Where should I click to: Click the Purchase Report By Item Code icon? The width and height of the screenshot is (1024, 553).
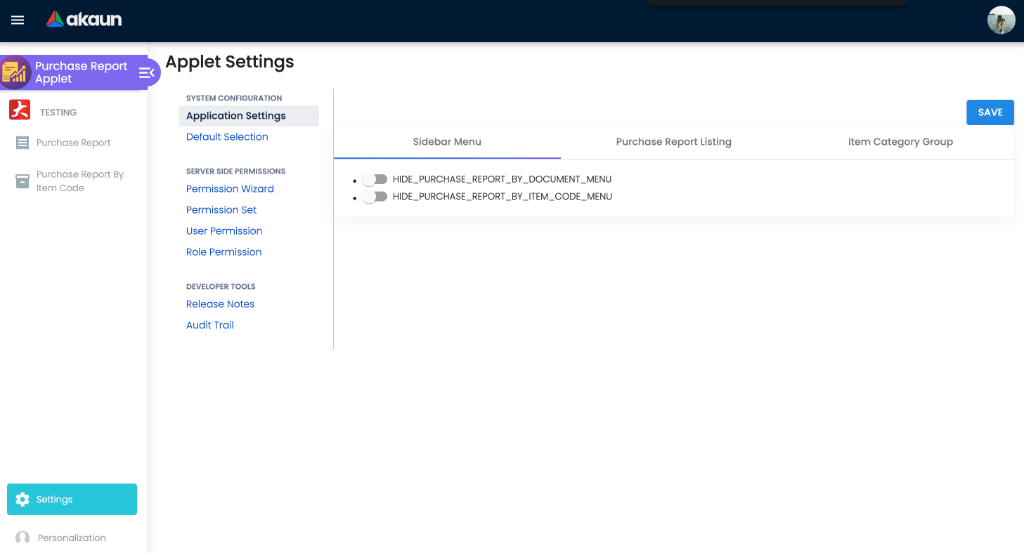click(x=22, y=181)
